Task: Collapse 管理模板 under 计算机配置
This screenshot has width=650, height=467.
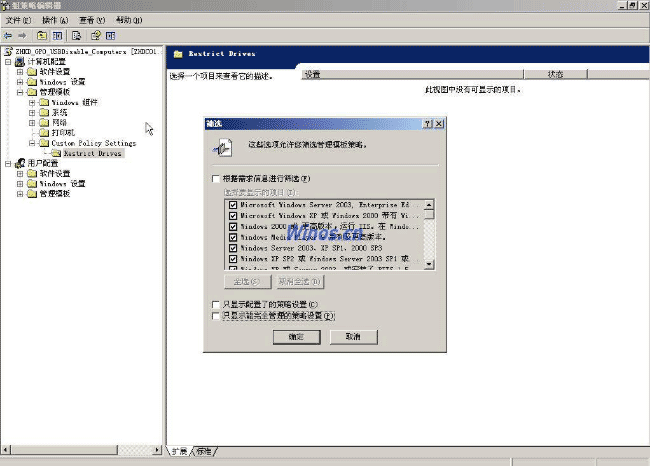Action: pyautogui.click(x=20, y=92)
